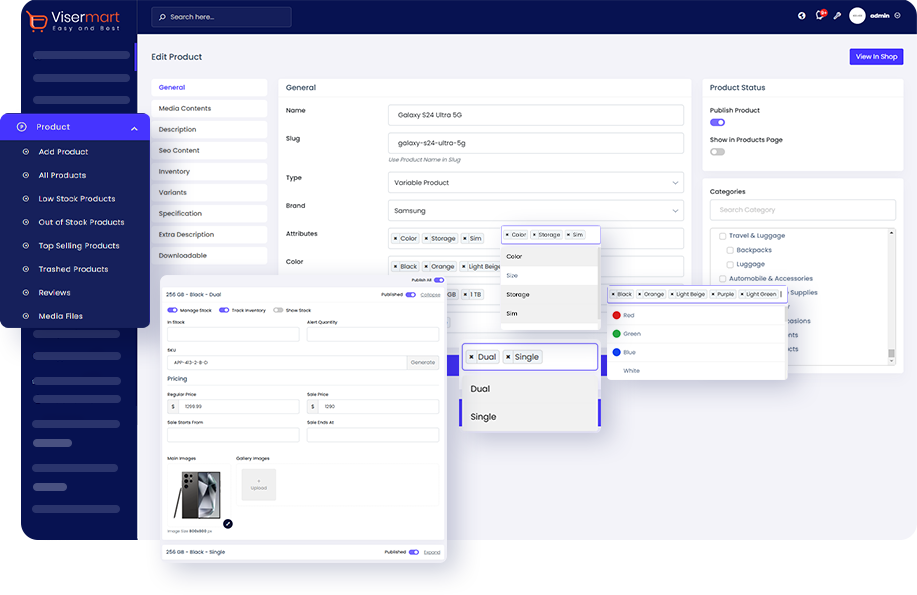Image resolution: width=917 pixels, height=595 pixels.
Task: Click the wrench icon in the header
Action: 837,16
